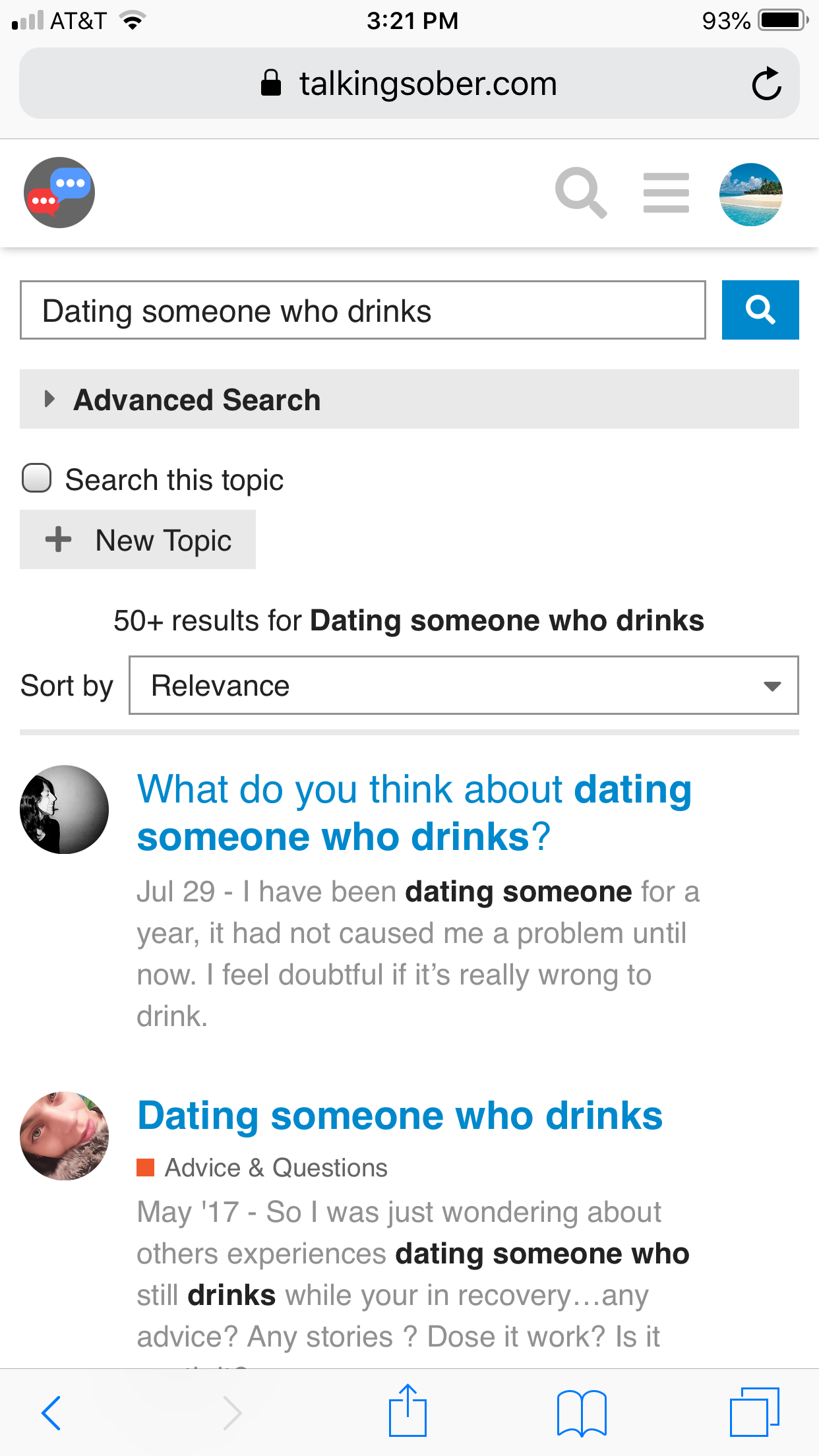Focus the search query text field
Image resolution: width=819 pixels, height=1456 pixels.
tap(362, 311)
